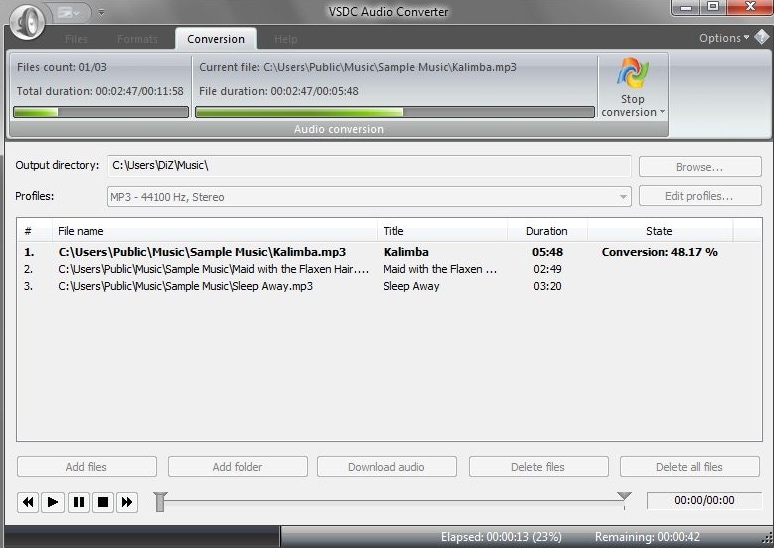Expand the Stop conversion dropdown arrow

(662, 112)
